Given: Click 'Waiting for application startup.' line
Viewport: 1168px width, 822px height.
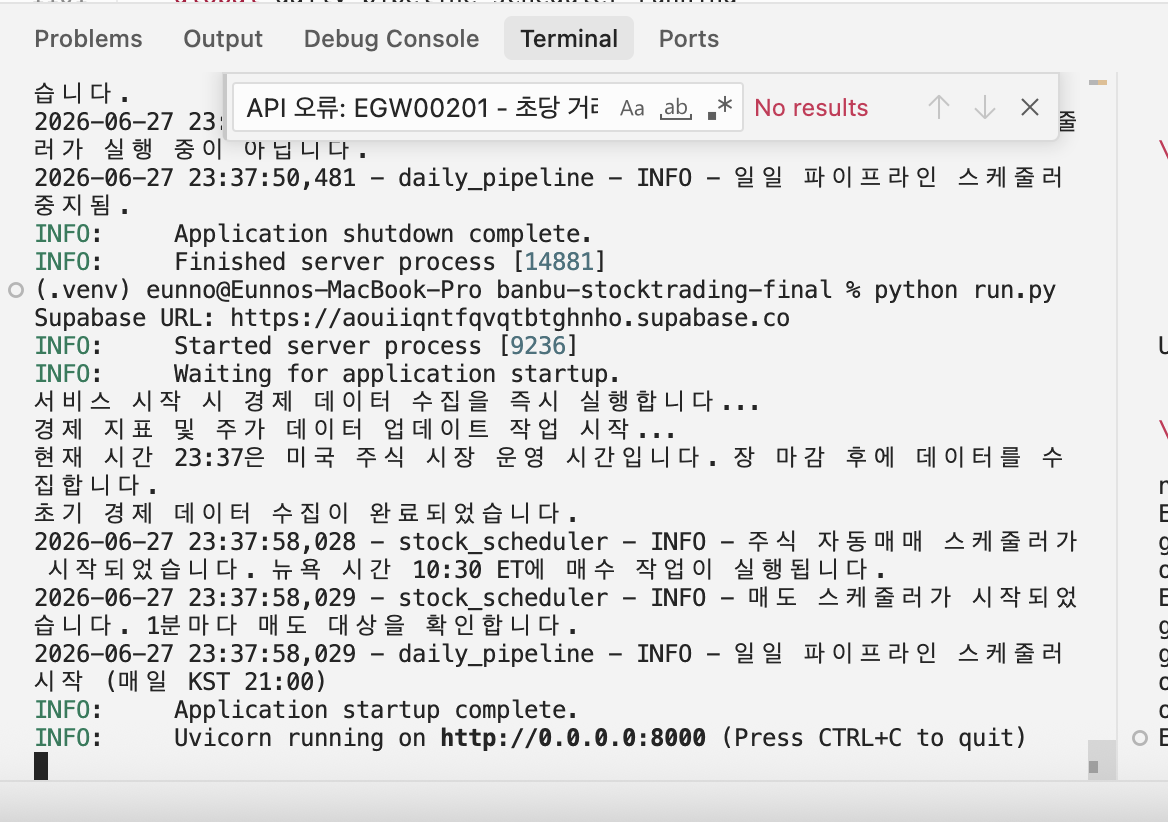Looking at the screenshot, I should coord(327,374).
